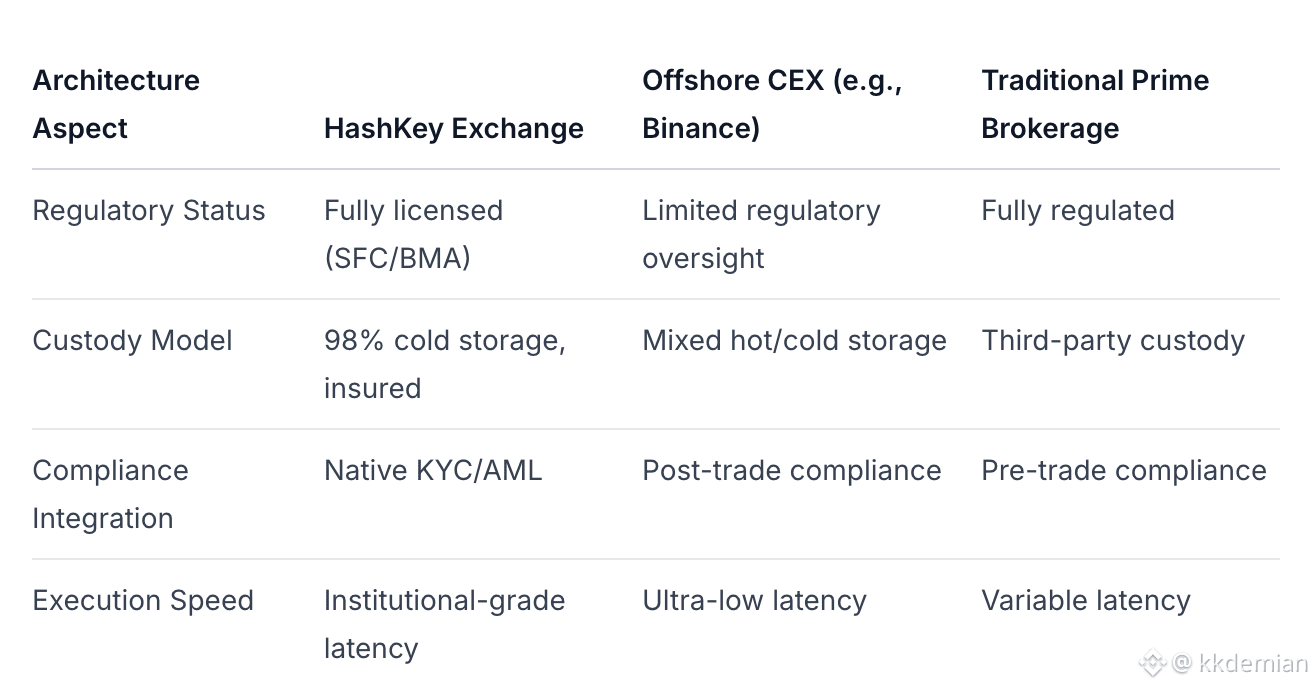Click the Regulatory Status row label
The height and width of the screenshot is (688, 1316).
click(149, 210)
